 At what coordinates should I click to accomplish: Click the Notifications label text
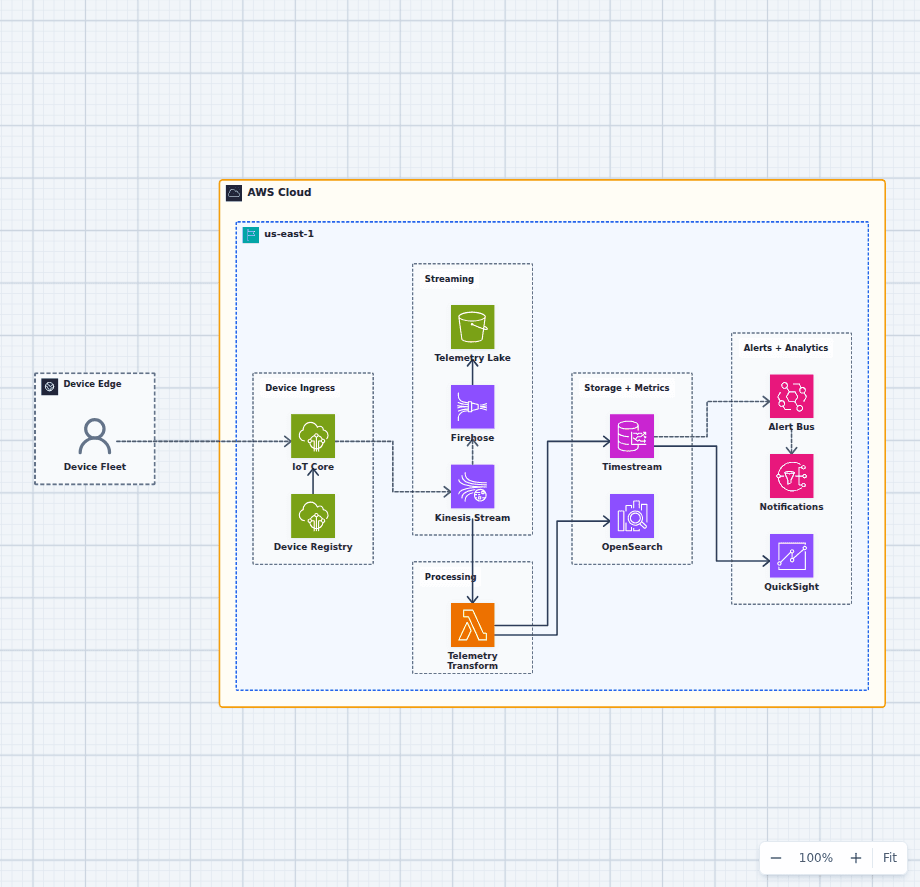[x=792, y=507]
